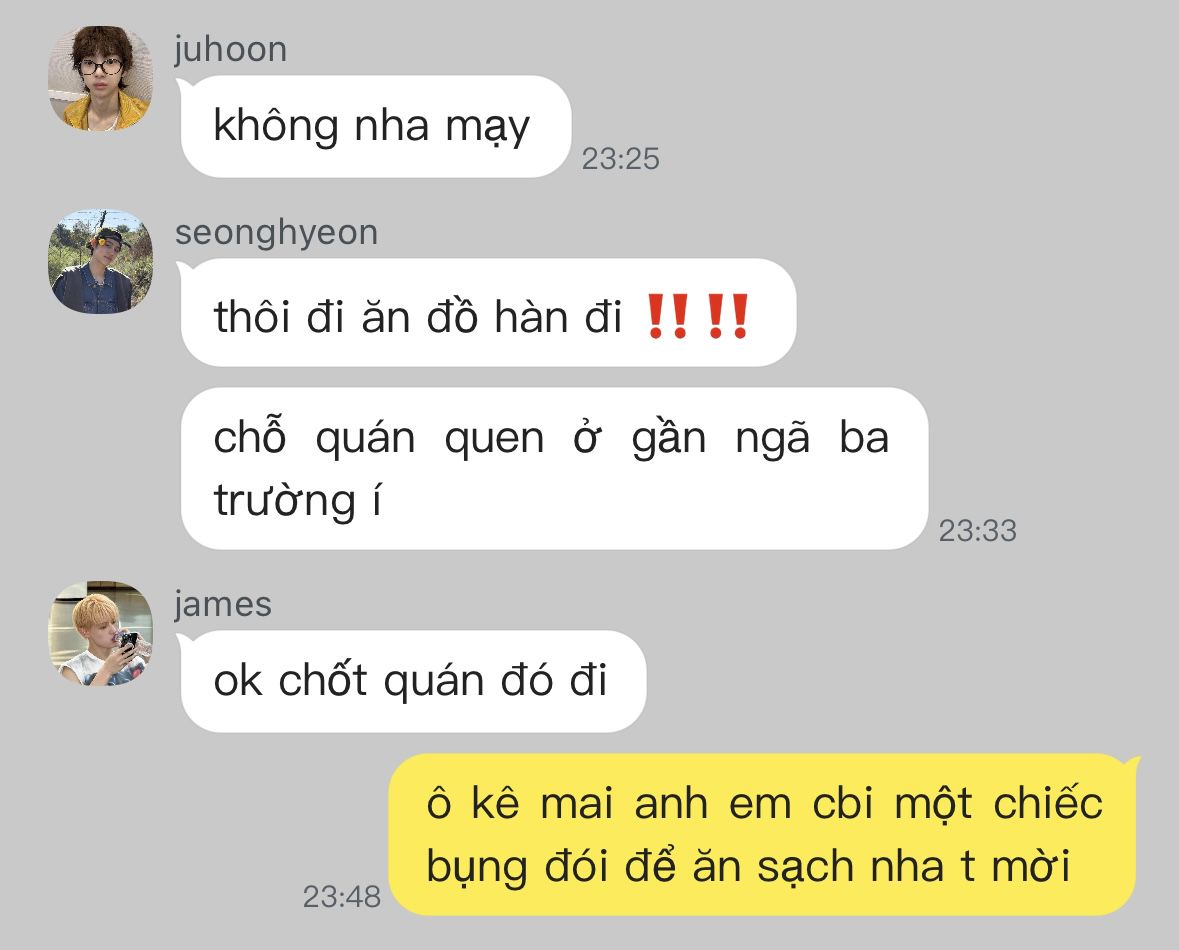Click the word "trường í" in seonghyeon's message

(x=298, y=500)
